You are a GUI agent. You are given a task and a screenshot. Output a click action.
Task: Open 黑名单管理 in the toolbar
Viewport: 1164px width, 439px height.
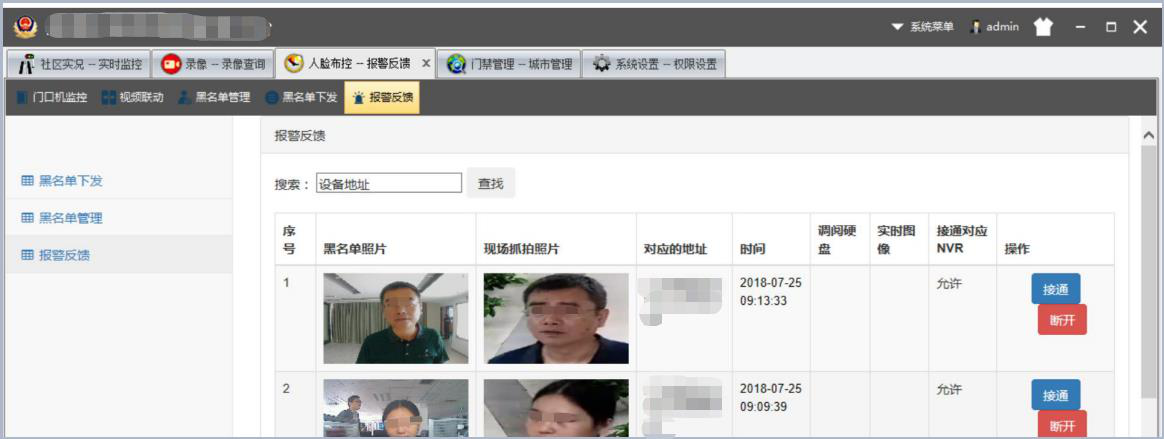pyautogui.click(x=215, y=97)
